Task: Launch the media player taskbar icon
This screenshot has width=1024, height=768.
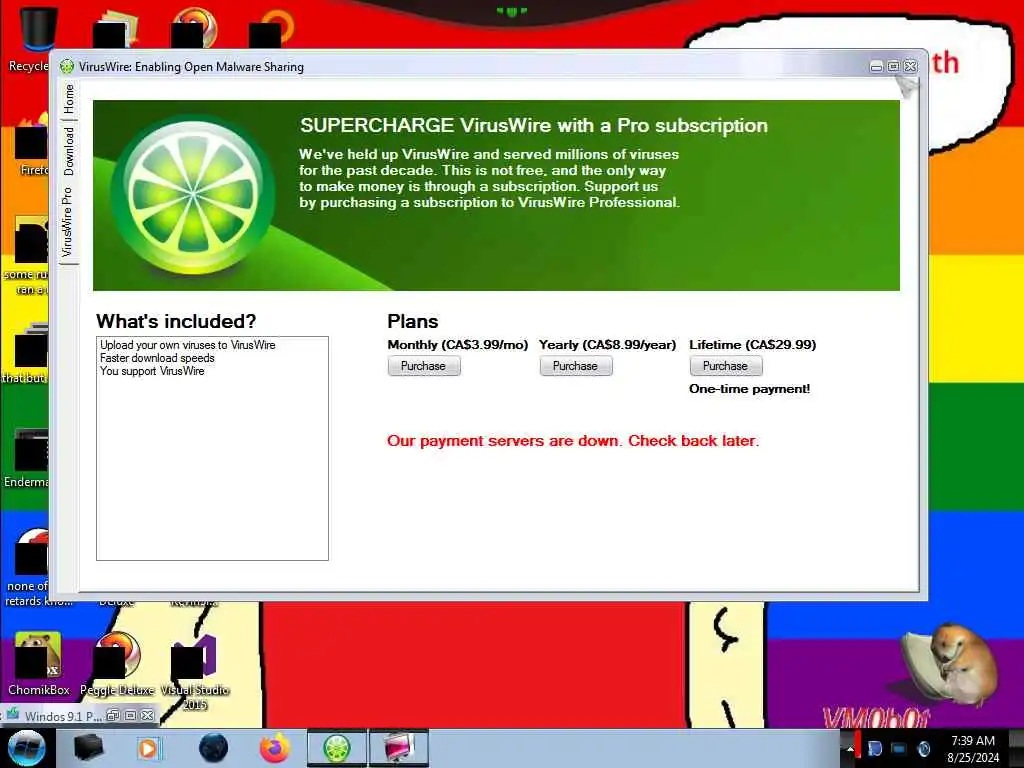Action: pos(148,748)
